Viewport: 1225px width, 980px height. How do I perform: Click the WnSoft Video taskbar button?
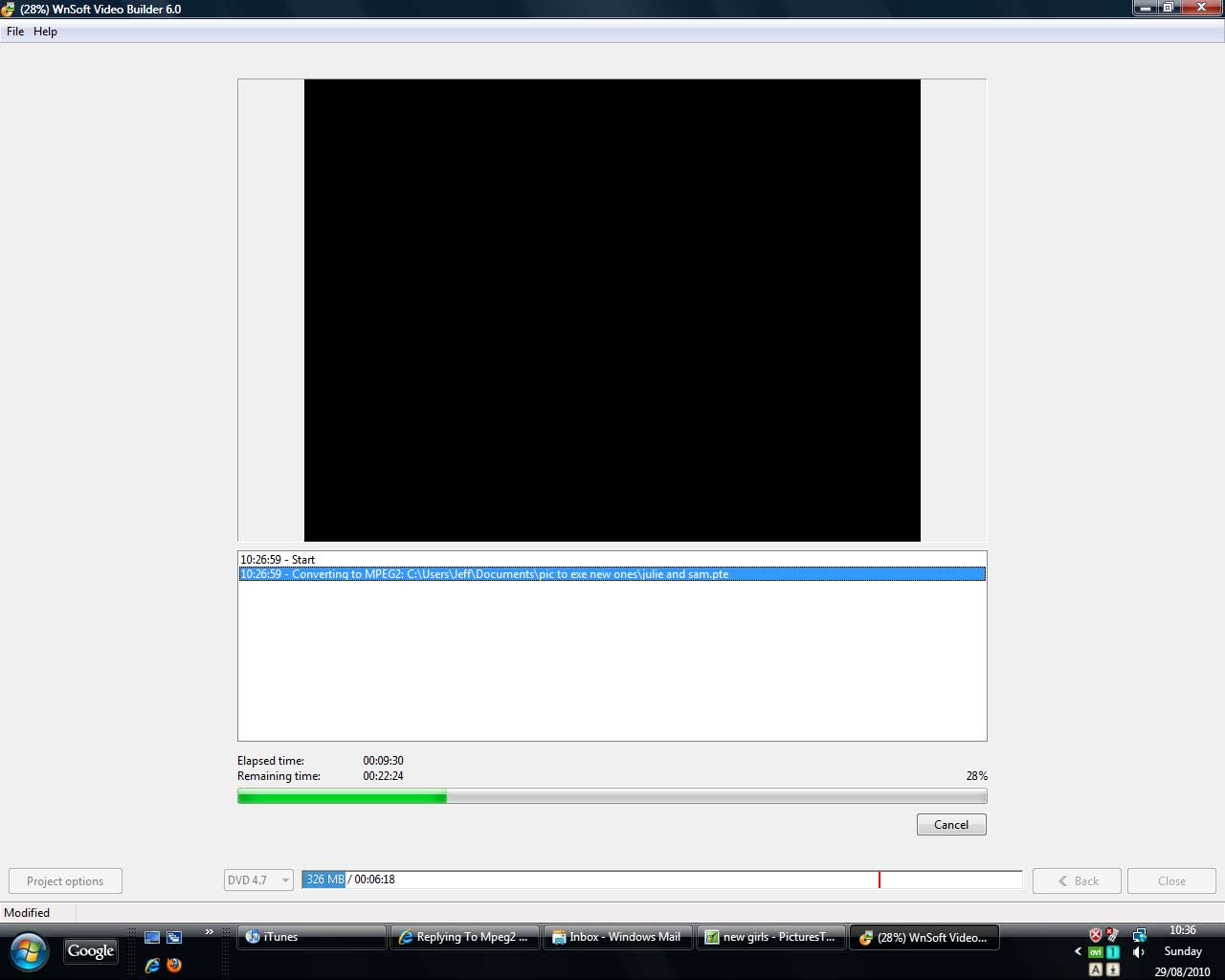coord(924,937)
